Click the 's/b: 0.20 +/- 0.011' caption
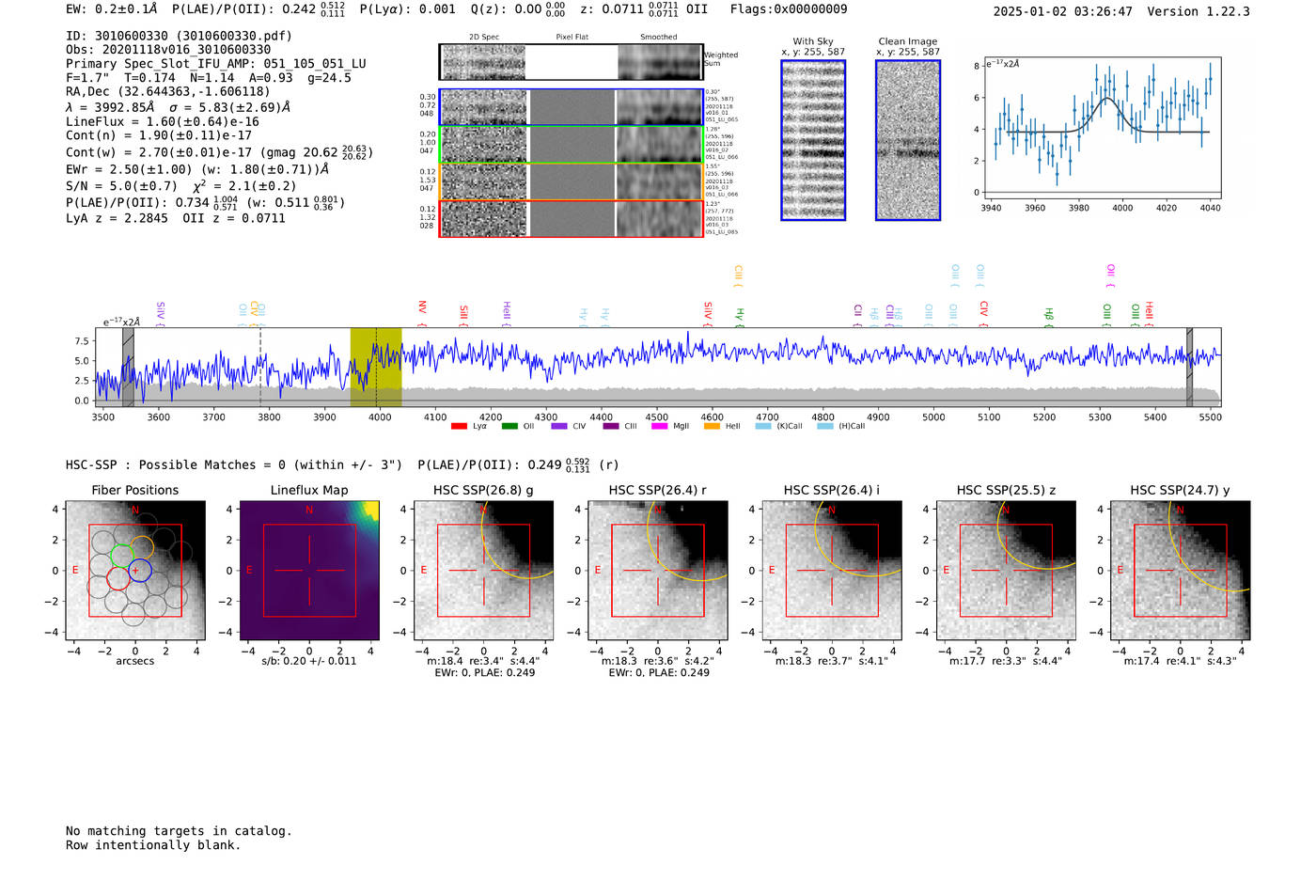 tap(309, 661)
